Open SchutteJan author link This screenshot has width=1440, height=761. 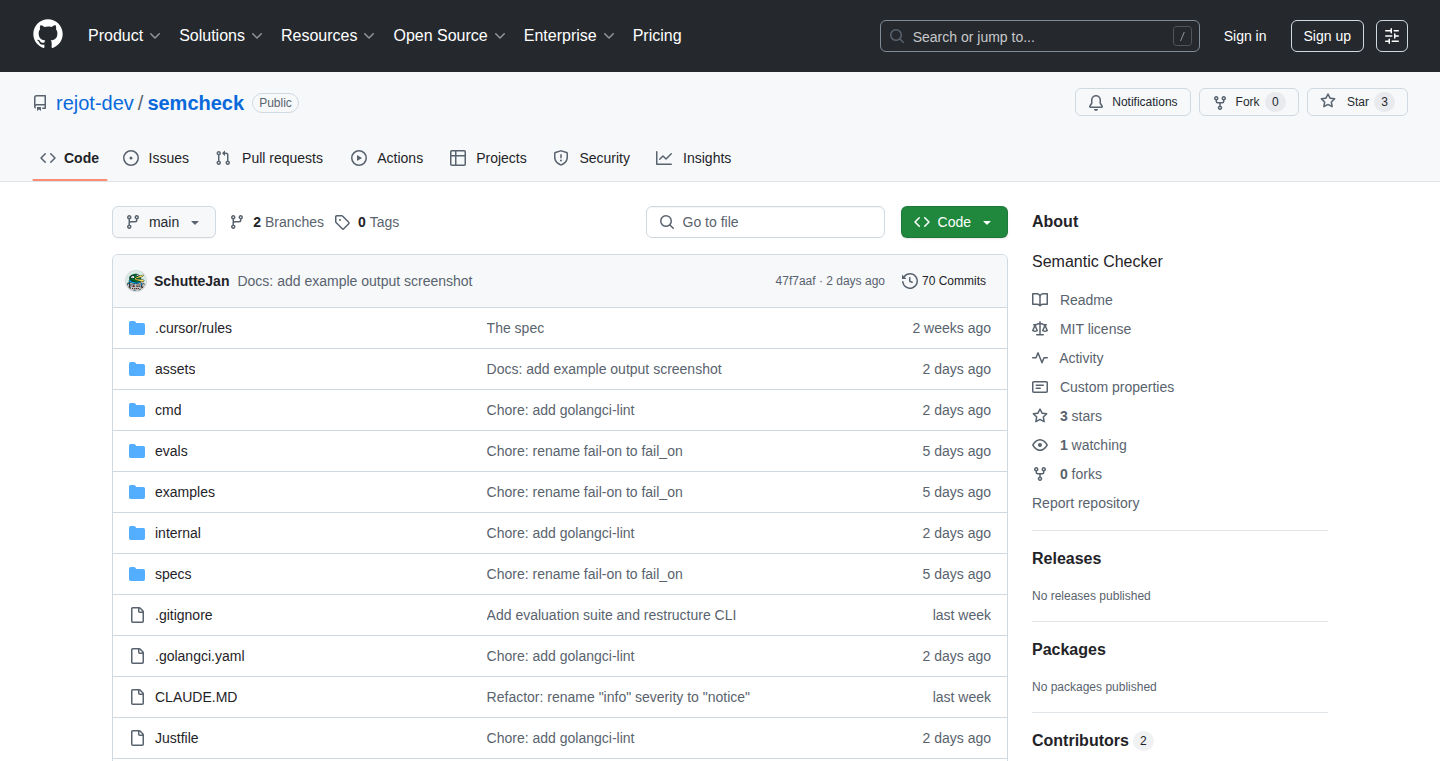coord(192,281)
